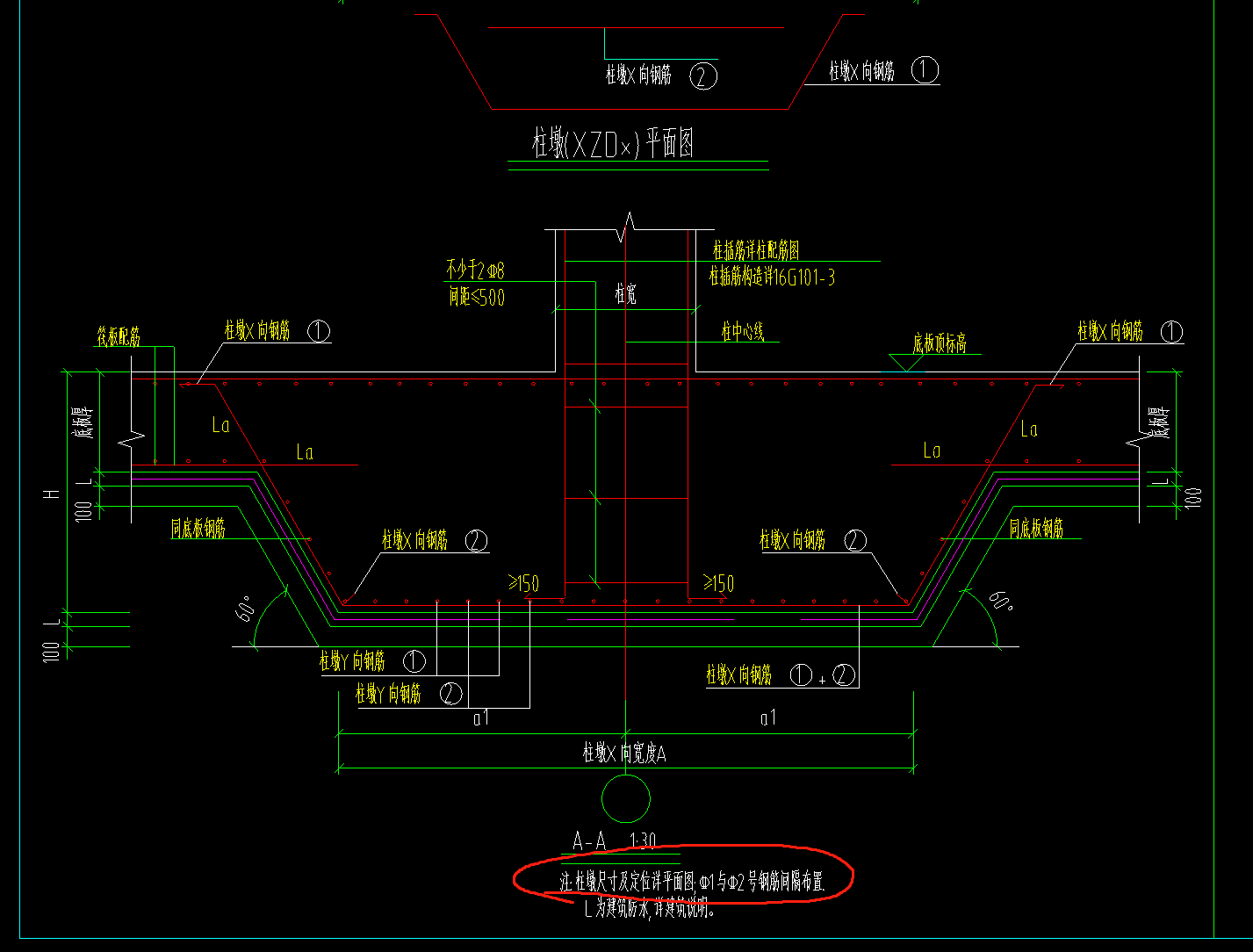This screenshot has height=952, width=1253.
Task: Click the "柱墩X向钢筋 ②" label right of column
Action: point(813,540)
